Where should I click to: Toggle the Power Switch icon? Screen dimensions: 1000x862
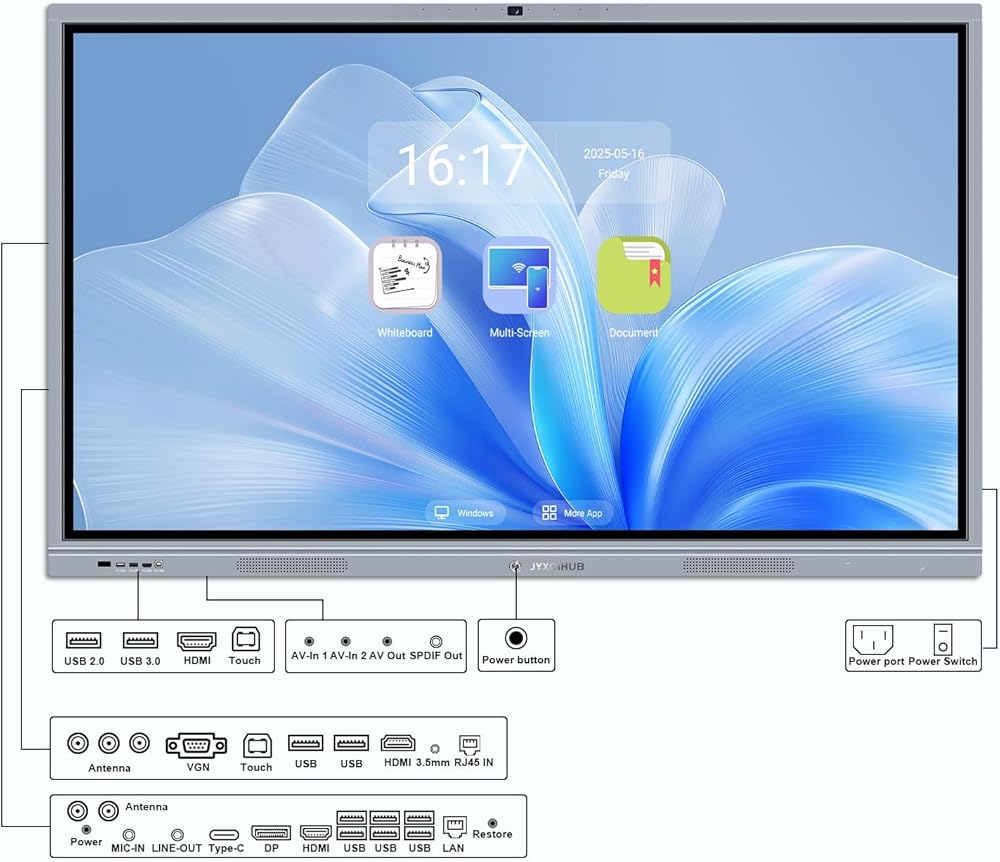coord(943,639)
